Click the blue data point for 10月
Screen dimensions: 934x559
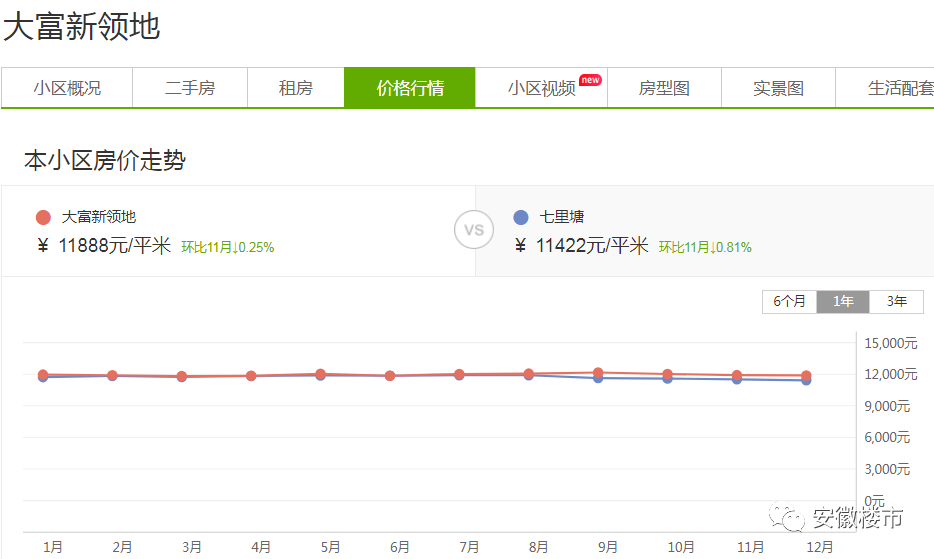click(667, 379)
